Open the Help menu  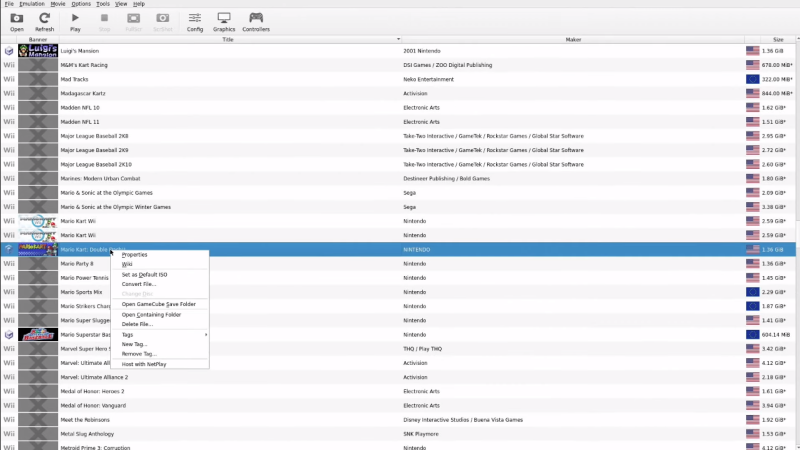click(139, 4)
